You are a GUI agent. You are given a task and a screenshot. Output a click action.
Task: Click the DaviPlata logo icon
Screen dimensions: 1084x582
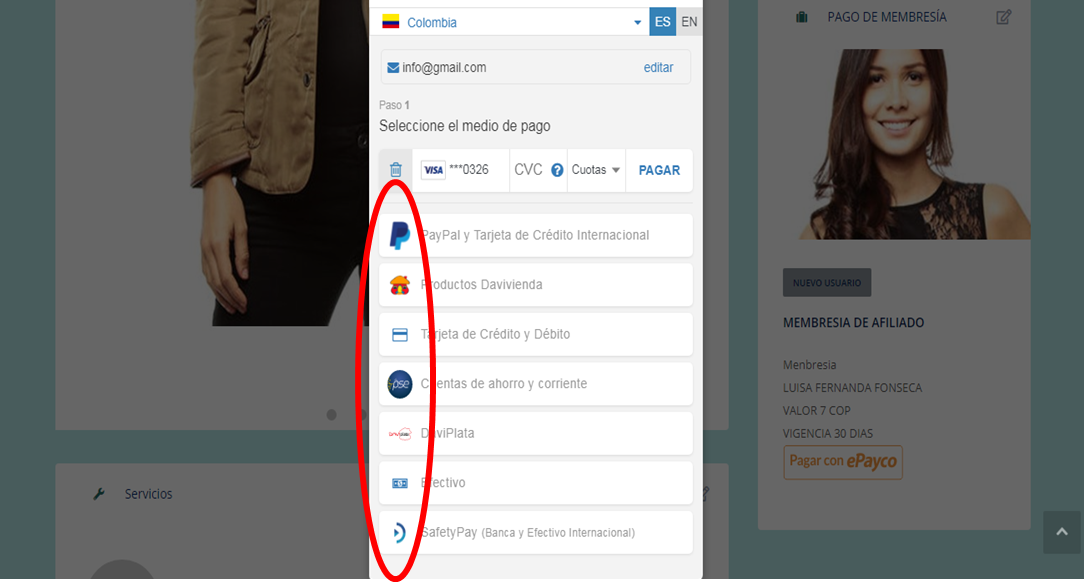(x=400, y=434)
